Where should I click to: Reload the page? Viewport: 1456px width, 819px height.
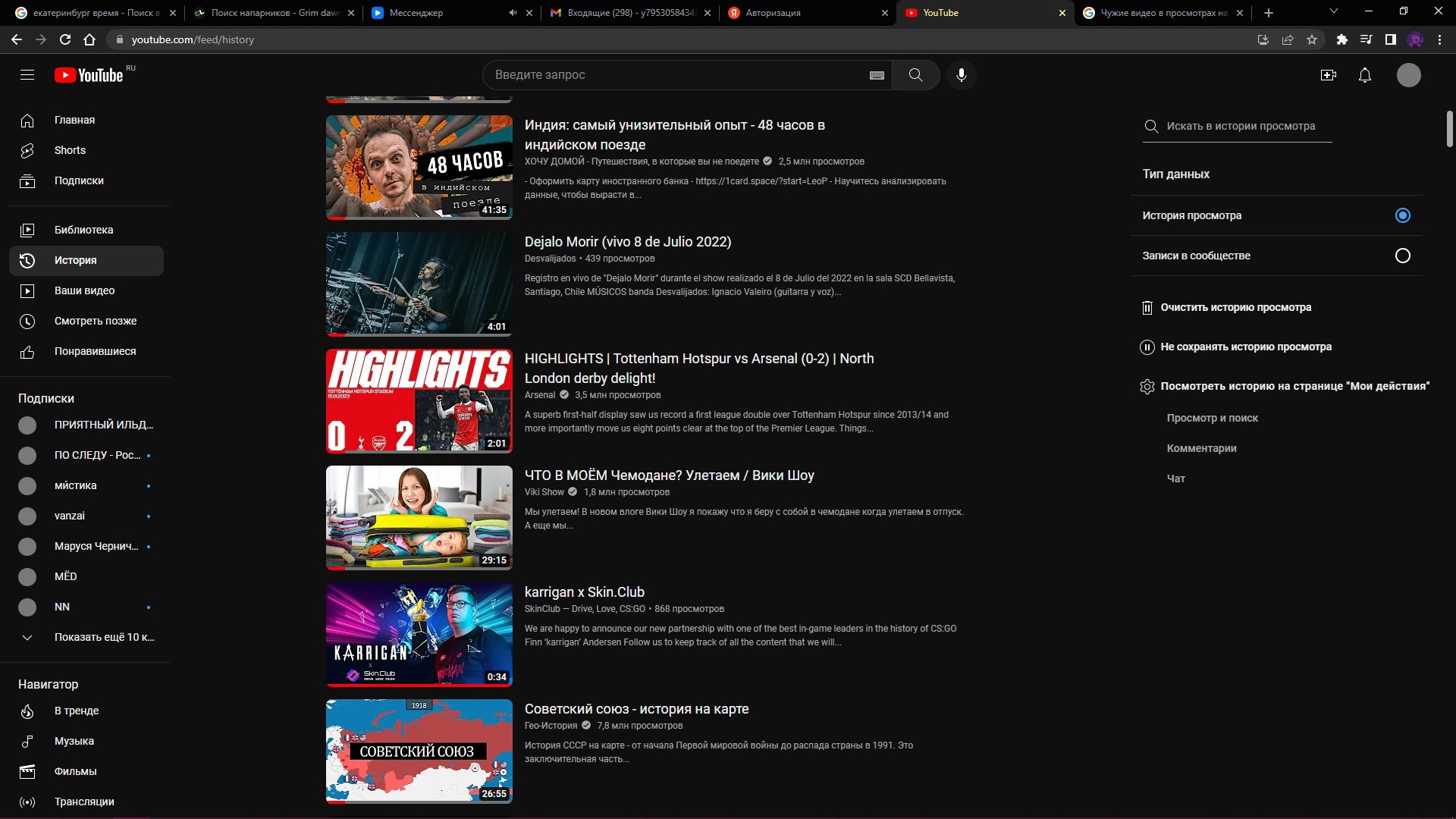pos(65,39)
